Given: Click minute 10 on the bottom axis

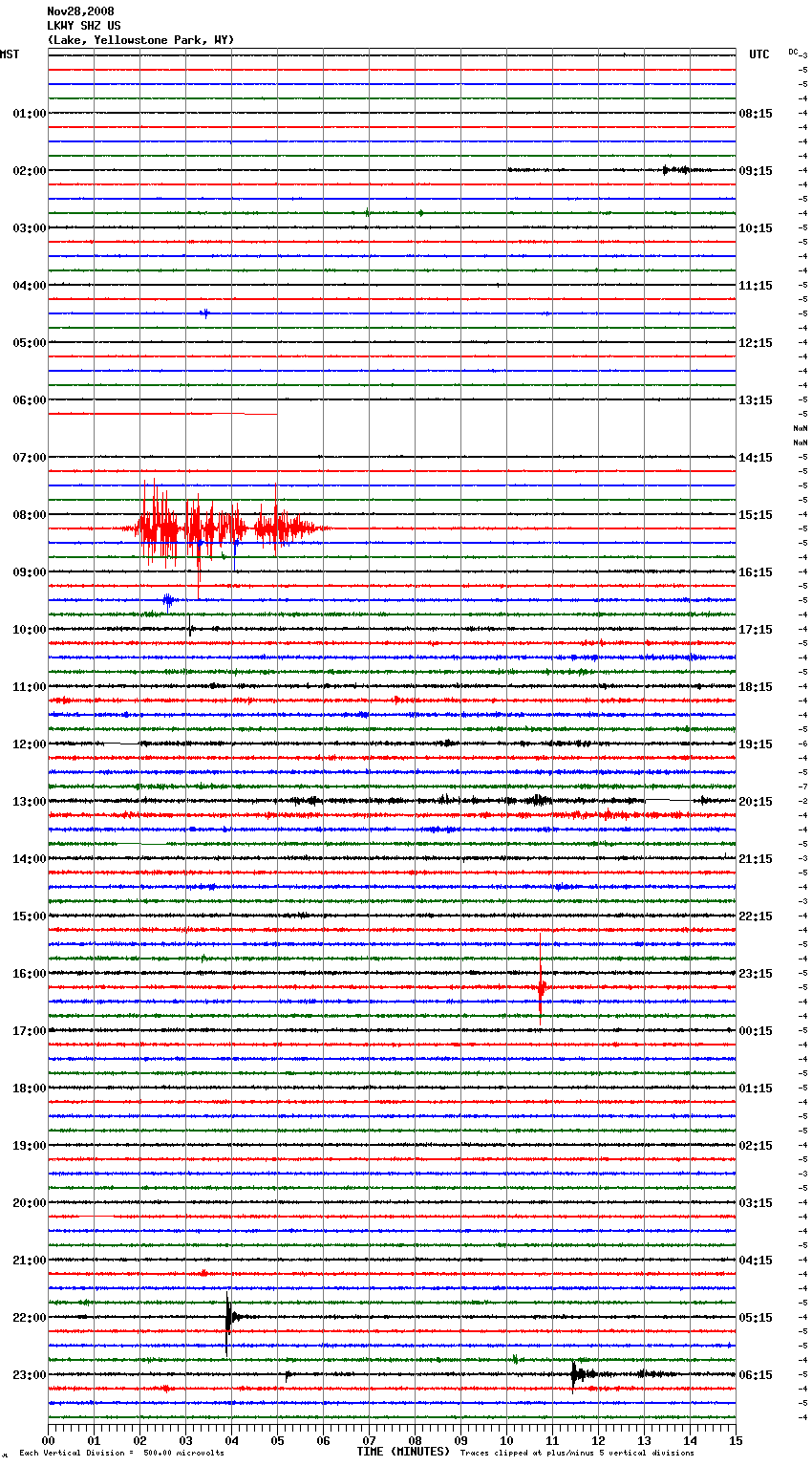Looking at the screenshot, I should [506, 1440].
